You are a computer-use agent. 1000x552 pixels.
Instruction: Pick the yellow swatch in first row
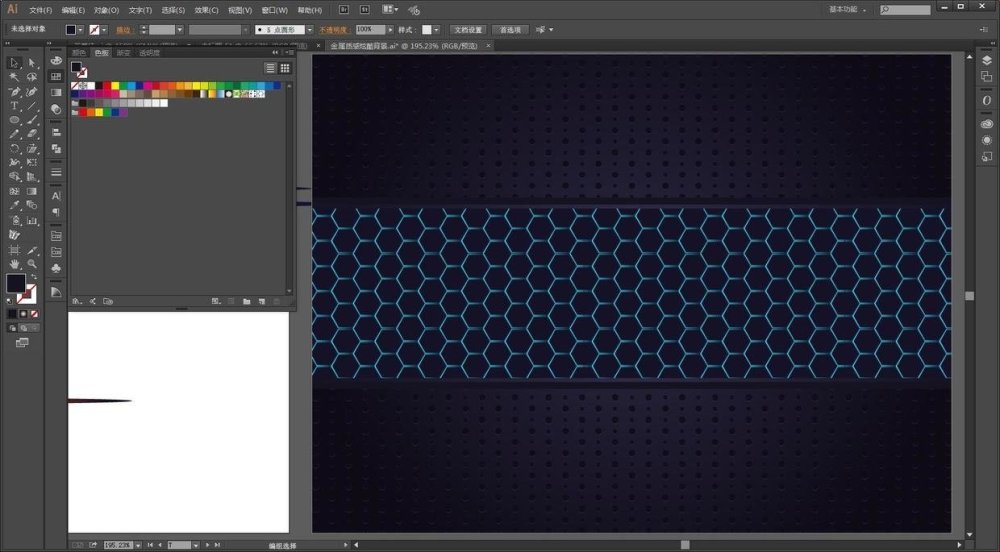coord(116,86)
